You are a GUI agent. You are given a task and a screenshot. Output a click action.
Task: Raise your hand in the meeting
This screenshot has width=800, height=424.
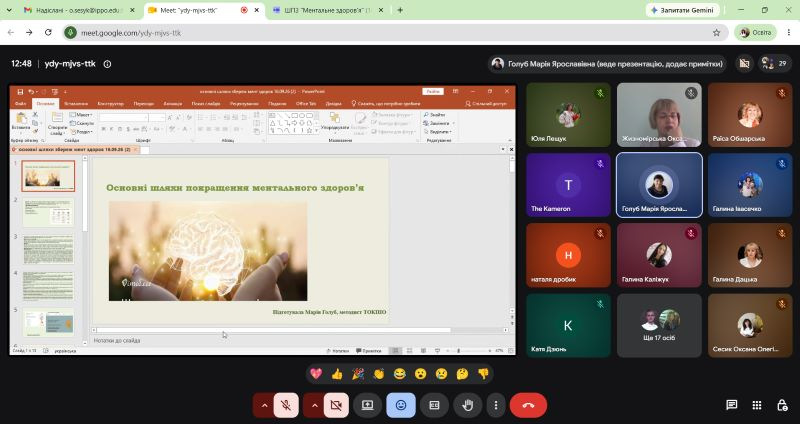point(467,406)
